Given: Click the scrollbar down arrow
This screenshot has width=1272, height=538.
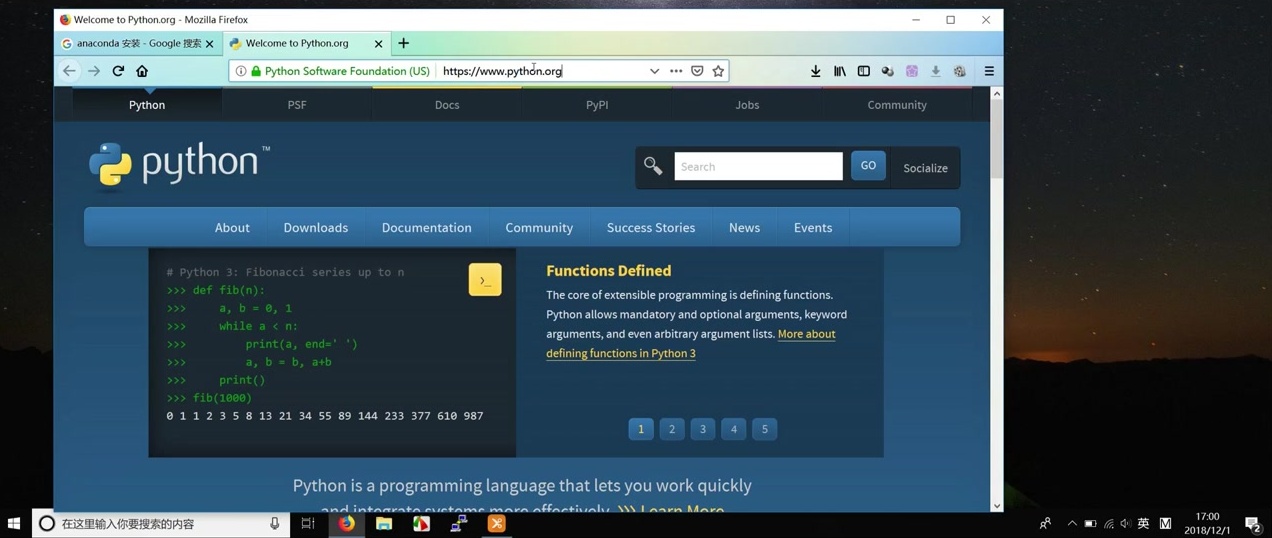Looking at the screenshot, I should pos(996,506).
